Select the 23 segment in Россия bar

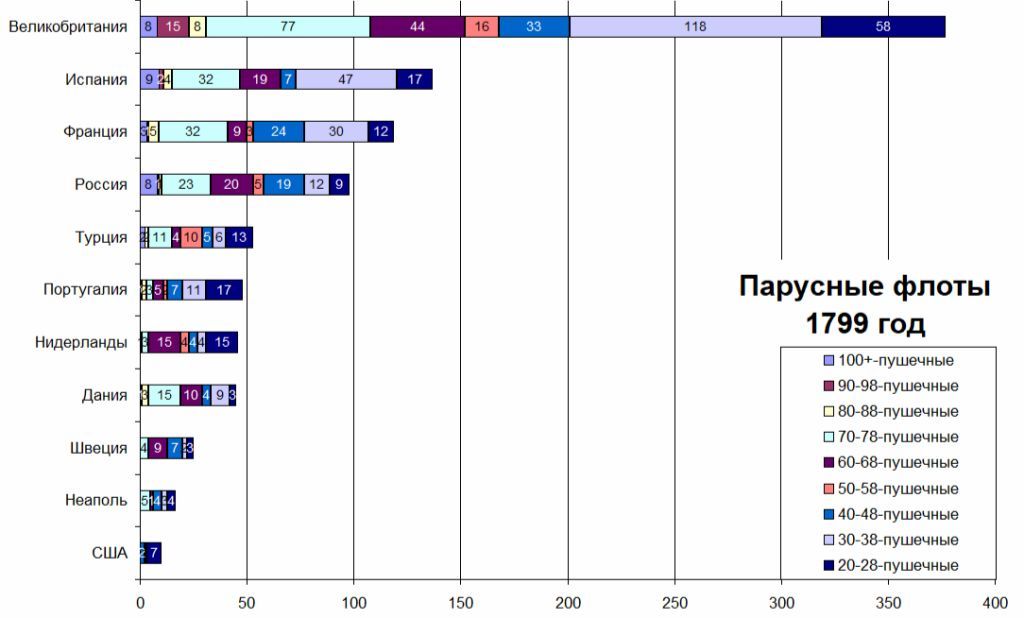click(x=186, y=184)
